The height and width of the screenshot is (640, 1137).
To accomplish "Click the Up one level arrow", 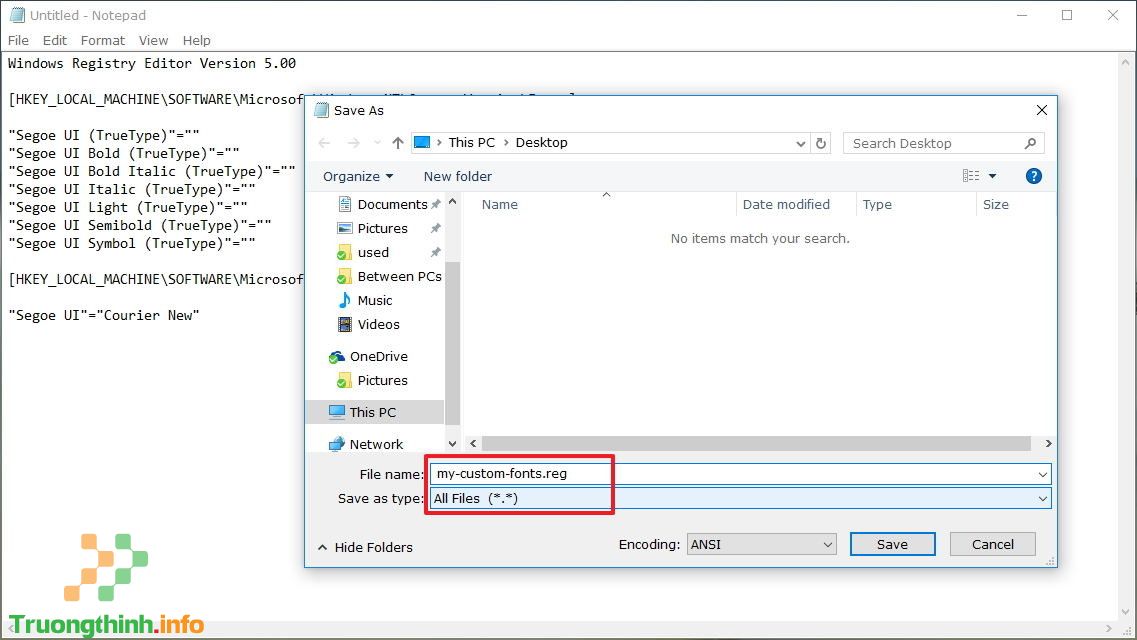I will [x=397, y=143].
